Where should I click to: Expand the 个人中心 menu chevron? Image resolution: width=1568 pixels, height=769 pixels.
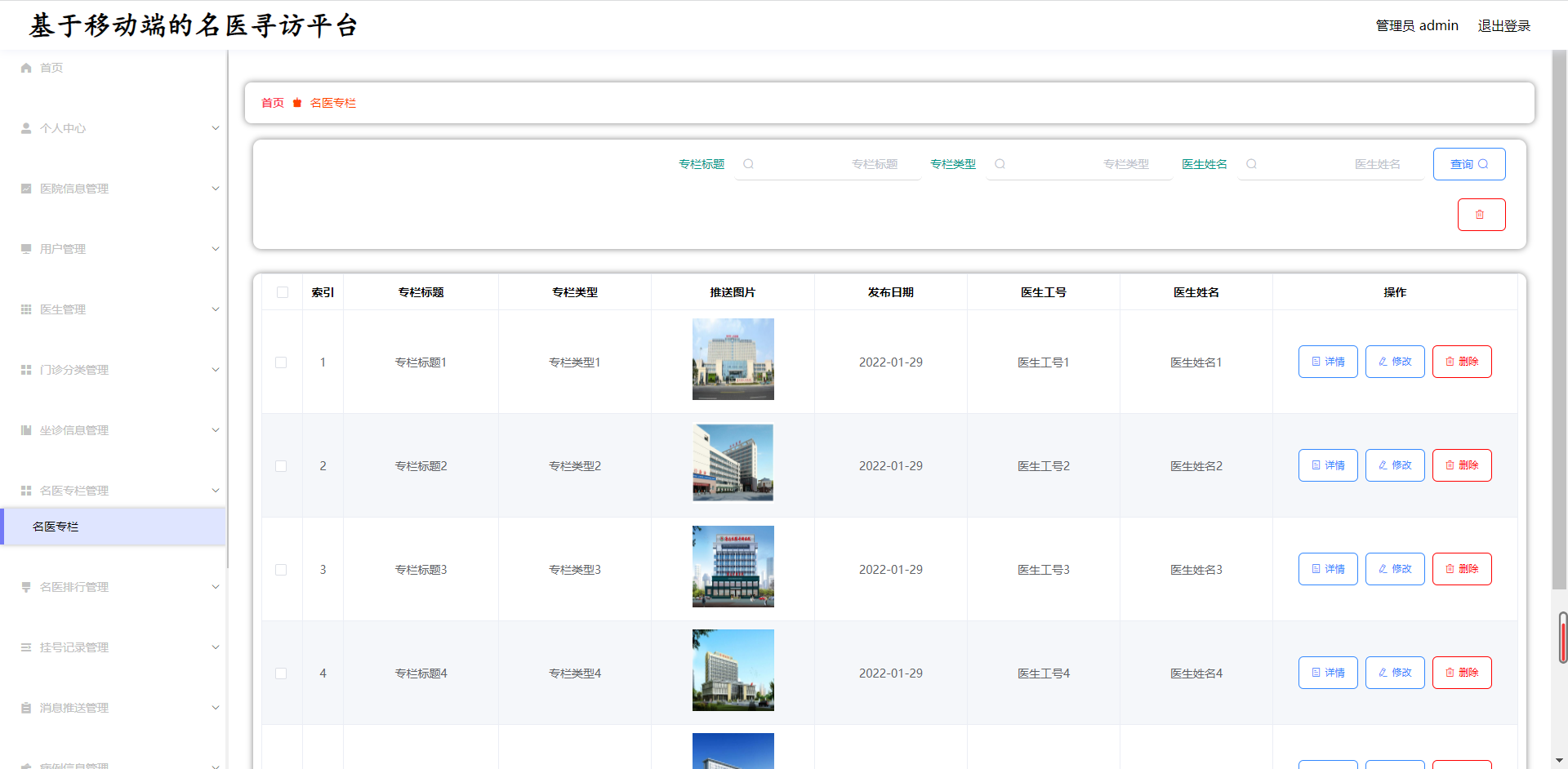(x=216, y=128)
